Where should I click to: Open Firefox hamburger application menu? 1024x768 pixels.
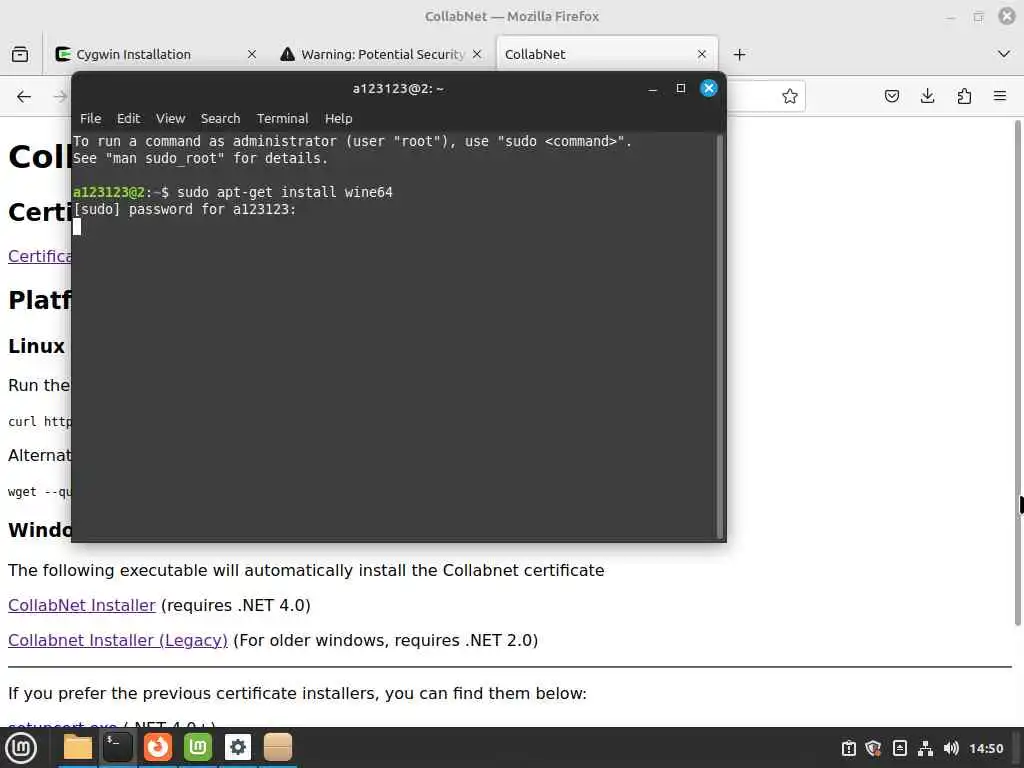(1000, 97)
